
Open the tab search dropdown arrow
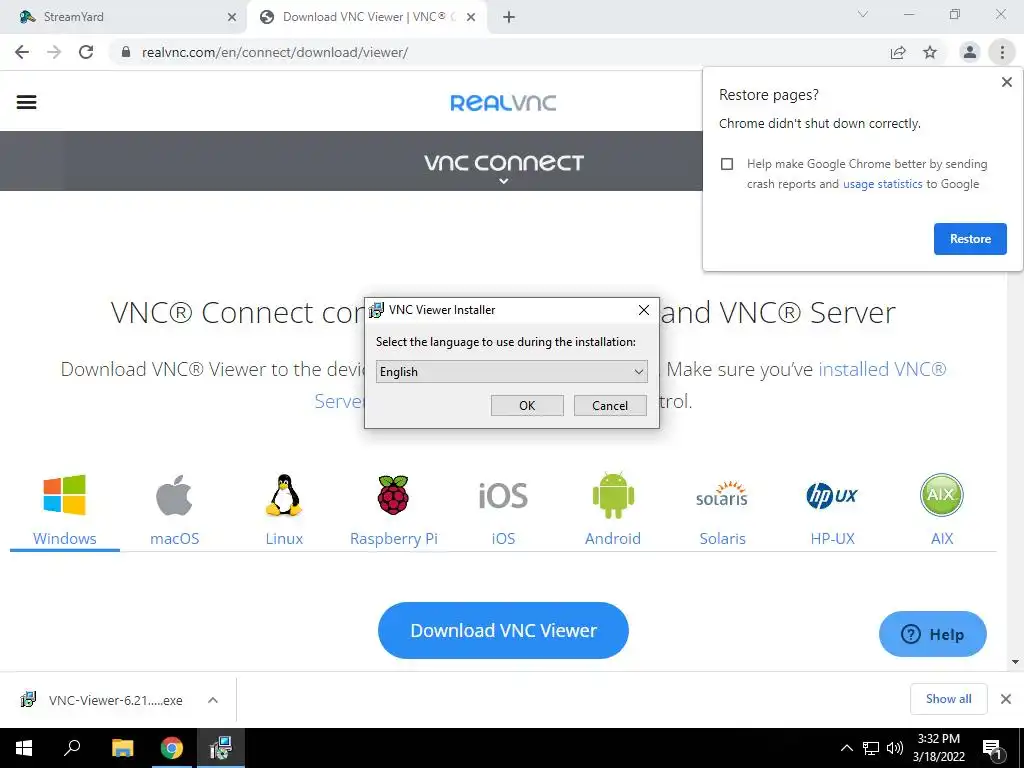point(863,14)
